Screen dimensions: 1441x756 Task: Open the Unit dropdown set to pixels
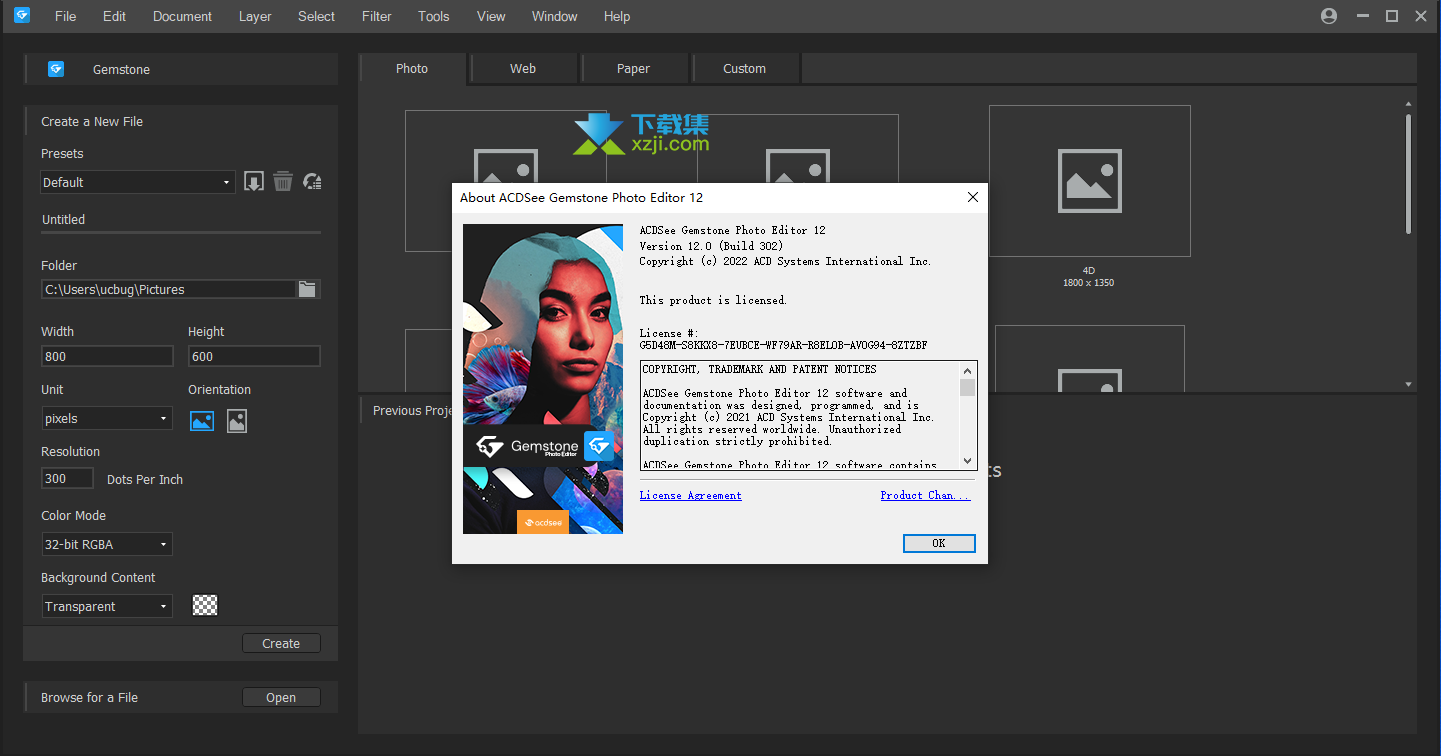[107, 419]
